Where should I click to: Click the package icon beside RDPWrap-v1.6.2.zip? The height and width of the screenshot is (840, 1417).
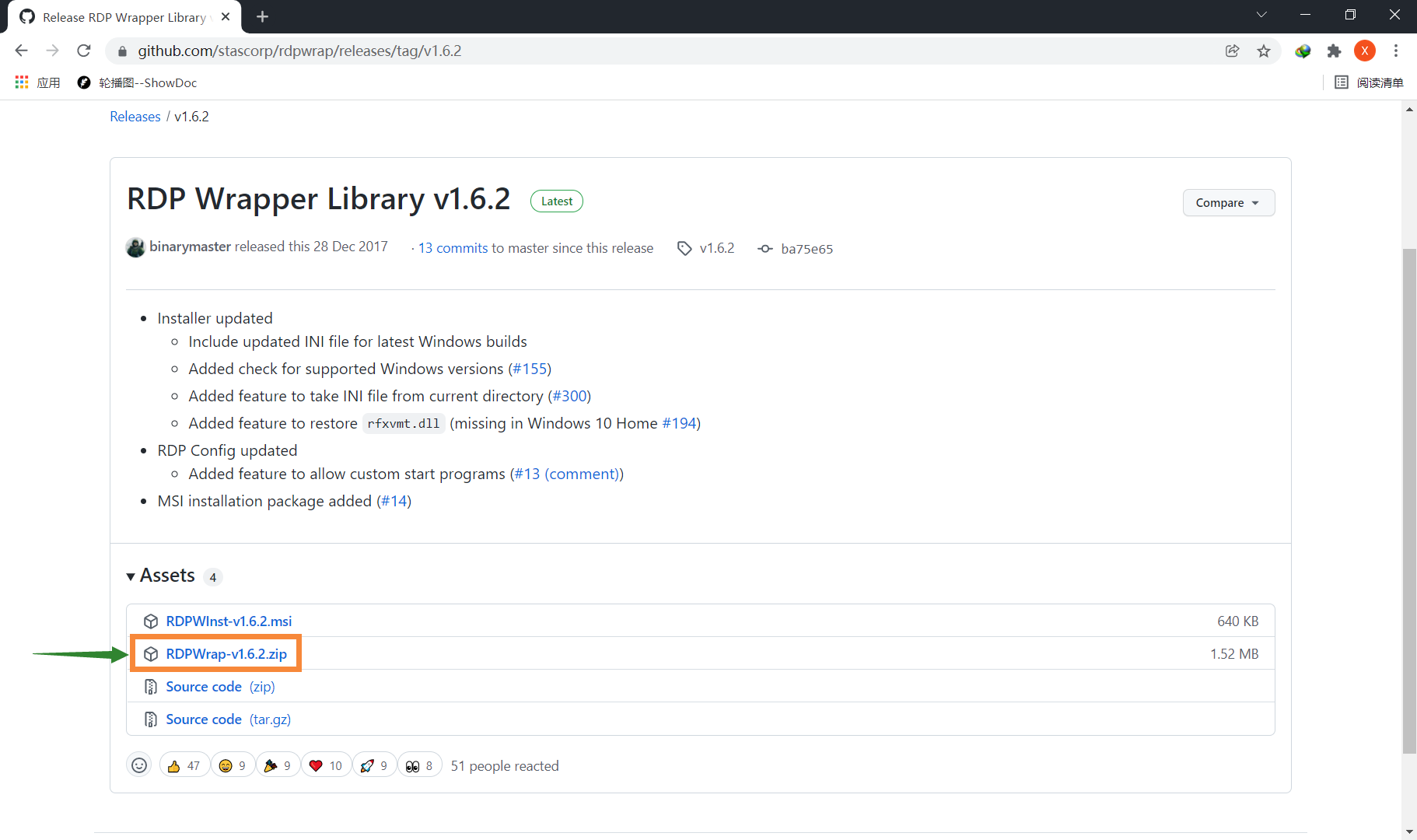[151, 653]
